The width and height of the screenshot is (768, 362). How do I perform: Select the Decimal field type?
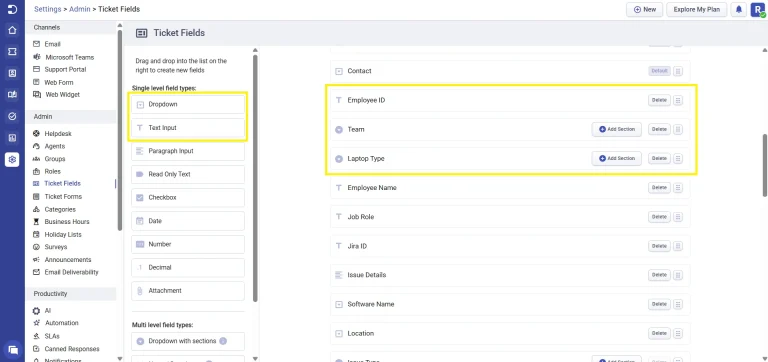pyautogui.click(x=188, y=267)
